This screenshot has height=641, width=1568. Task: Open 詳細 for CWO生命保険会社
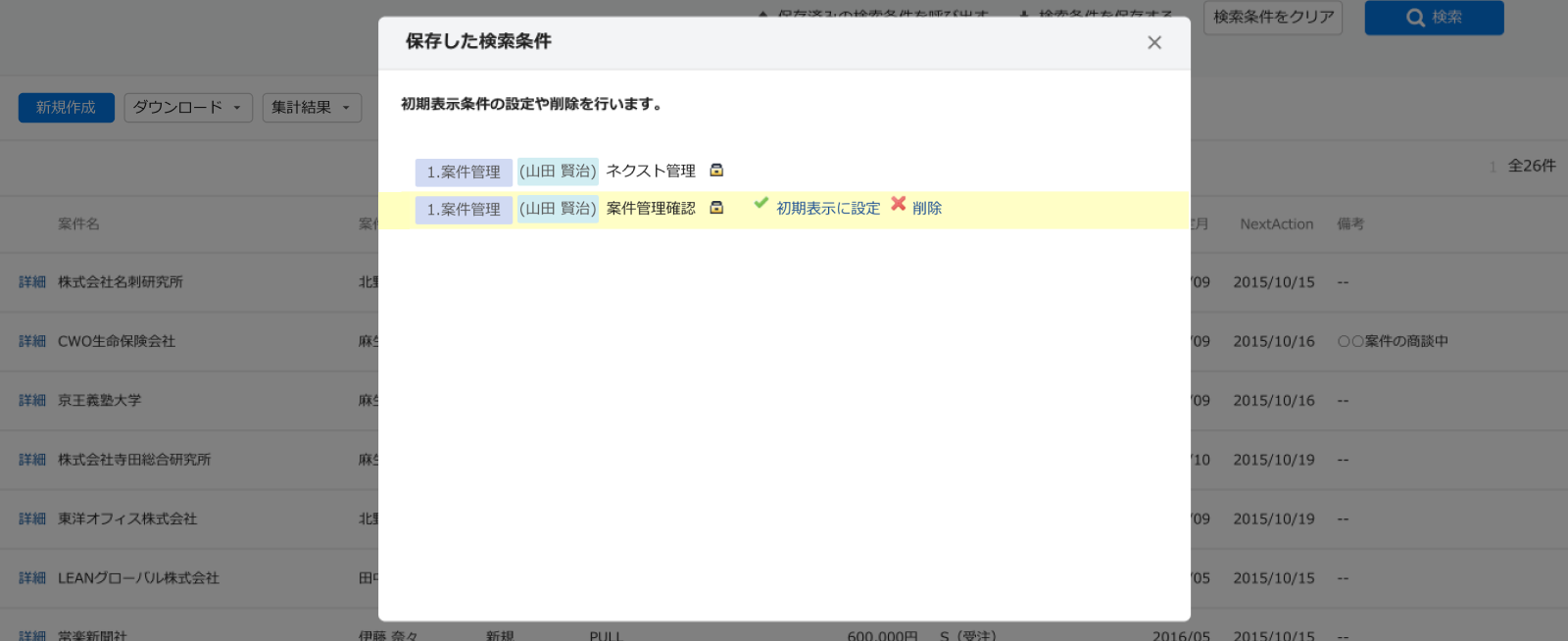32,342
